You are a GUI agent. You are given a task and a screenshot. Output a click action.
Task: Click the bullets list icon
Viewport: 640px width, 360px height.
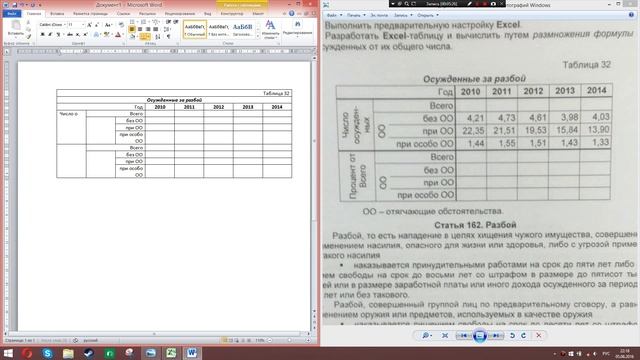coord(132,21)
